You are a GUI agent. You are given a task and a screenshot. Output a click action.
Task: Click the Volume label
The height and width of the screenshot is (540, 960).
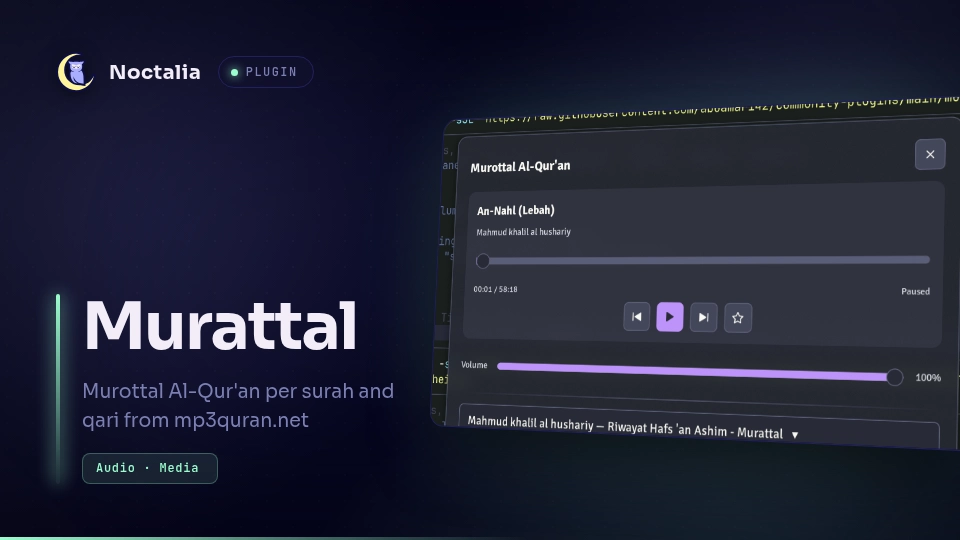pos(474,365)
